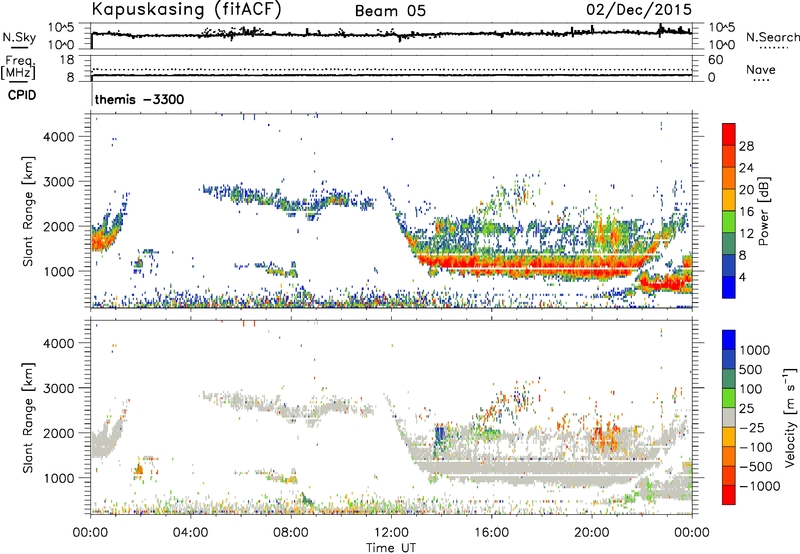
Task: Pick the light green segment of the velocity colorbar
Action: (x=729, y=398)
